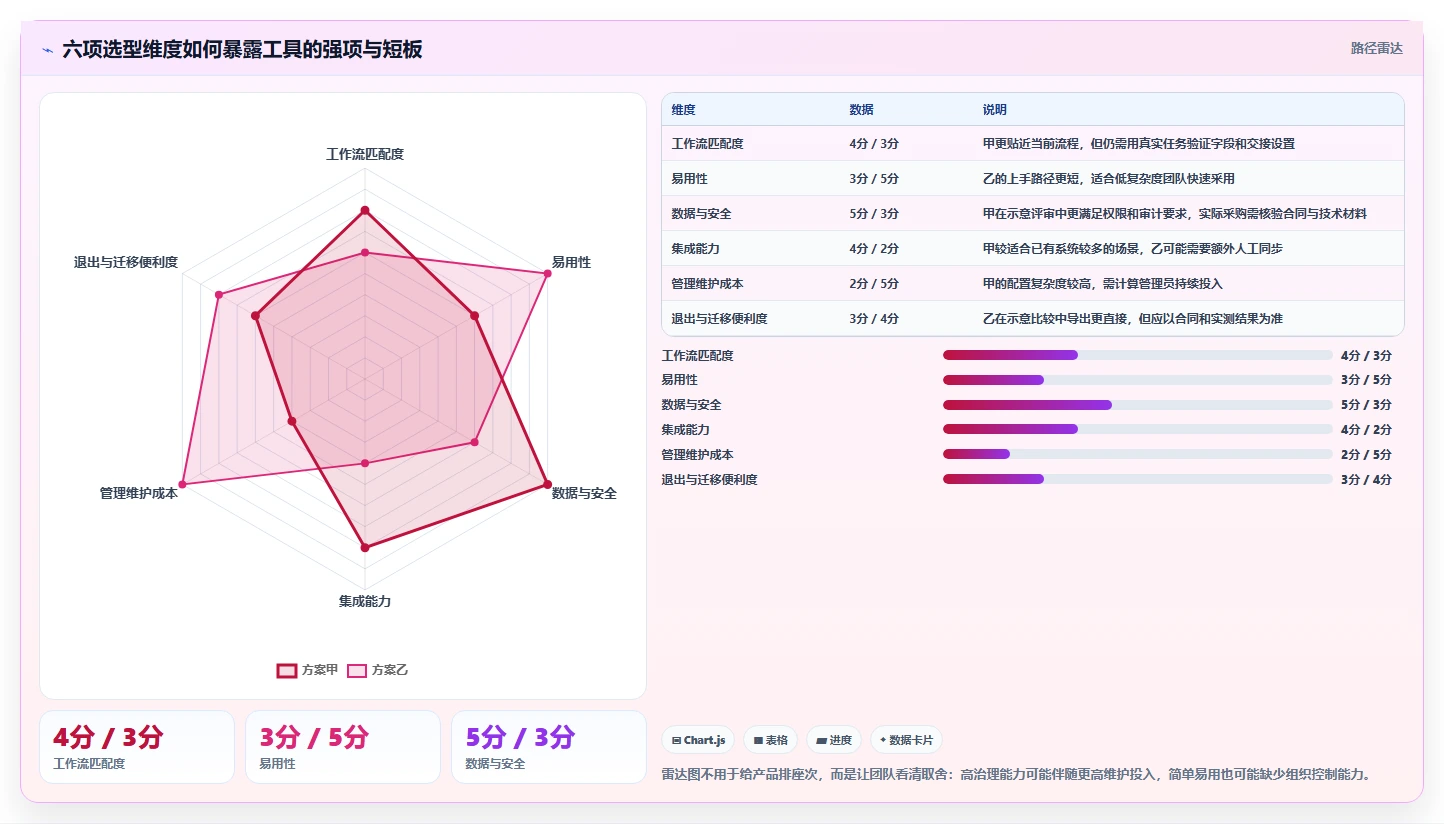Open the 4分 / 3分 工作流匹配度 stat card
The width and height of the screenshot is (1444, 824).
136,747
